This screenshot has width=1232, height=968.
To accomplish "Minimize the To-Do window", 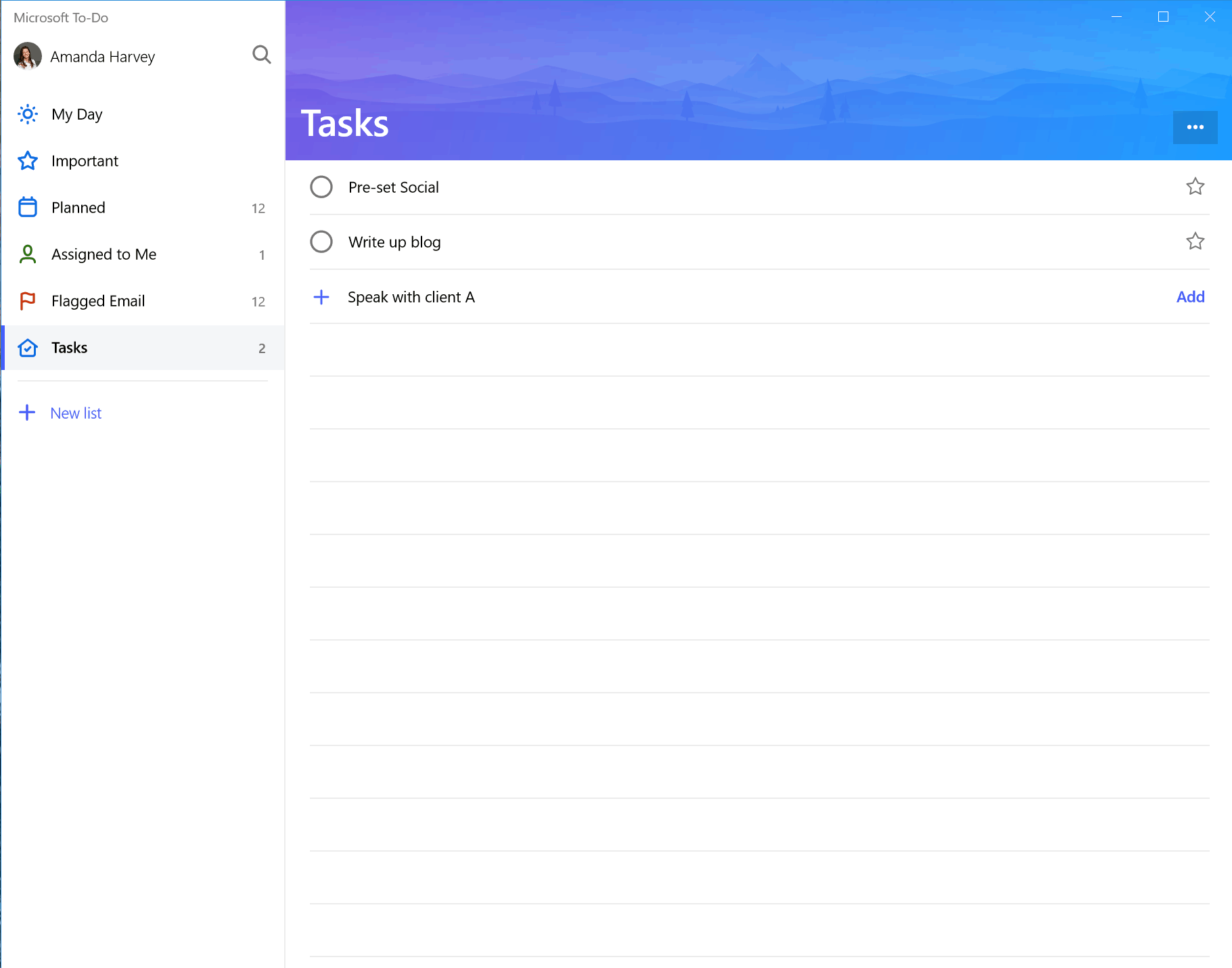I will point(1117,17).
